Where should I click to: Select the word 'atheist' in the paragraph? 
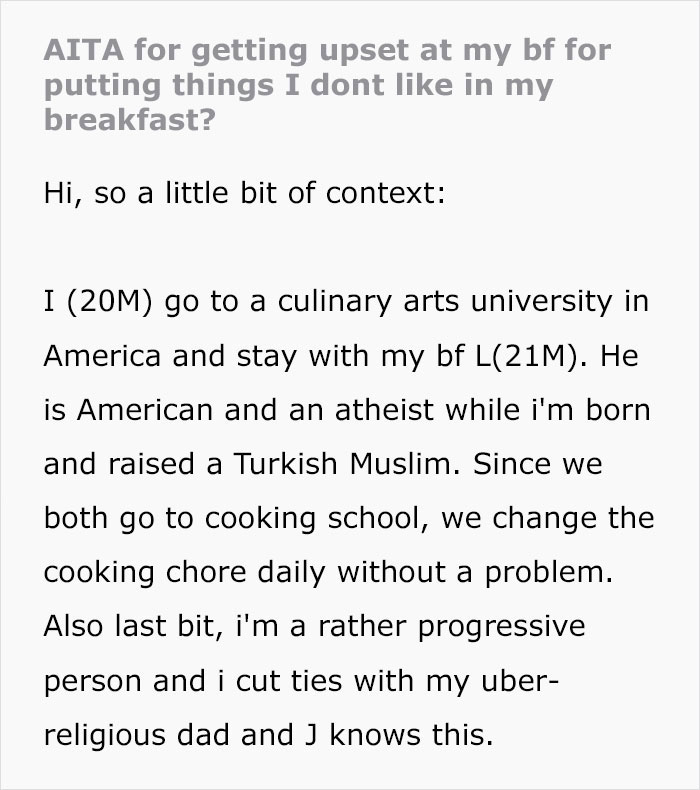pyautogui.click(x=385, y=409)
